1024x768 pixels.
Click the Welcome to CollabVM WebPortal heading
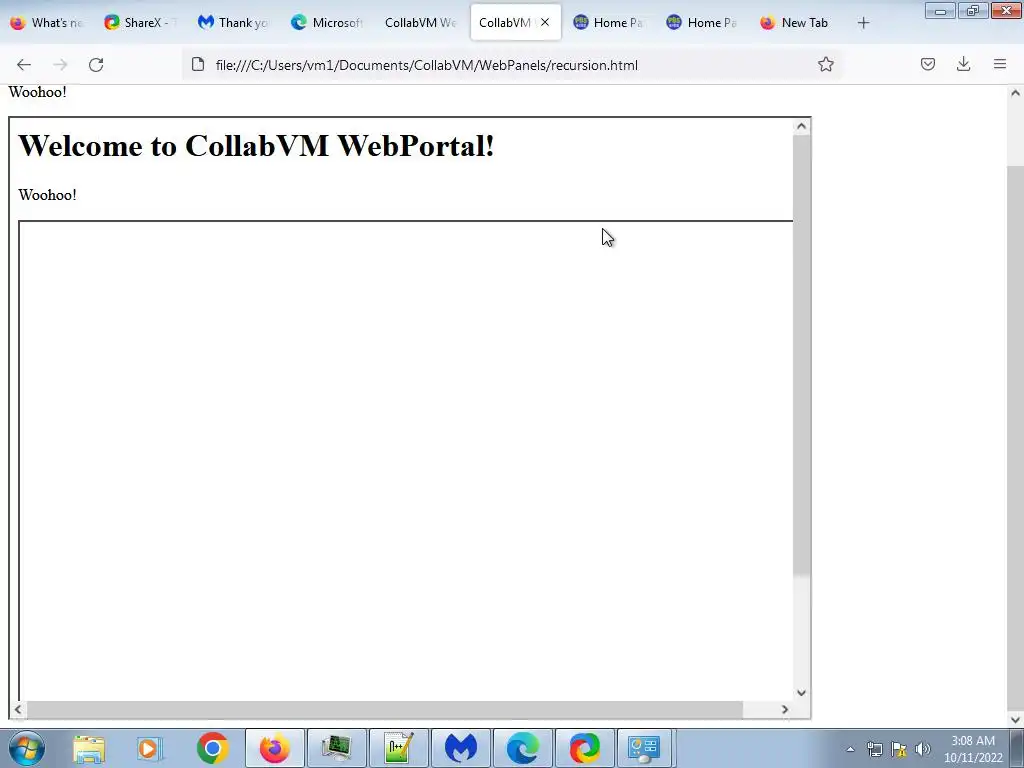click(256, 145)
